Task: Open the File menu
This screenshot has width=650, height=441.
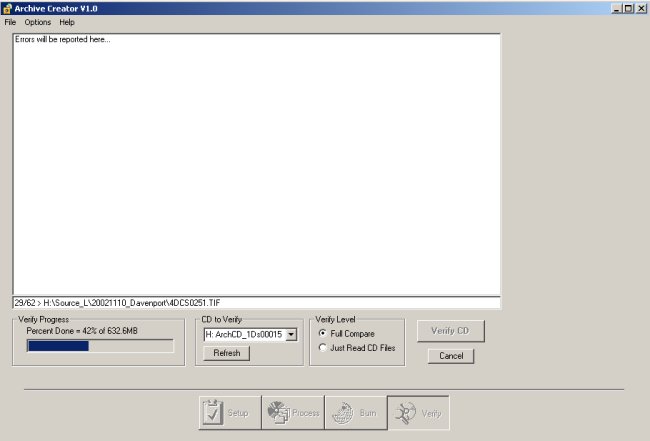Action: (10, 22)
